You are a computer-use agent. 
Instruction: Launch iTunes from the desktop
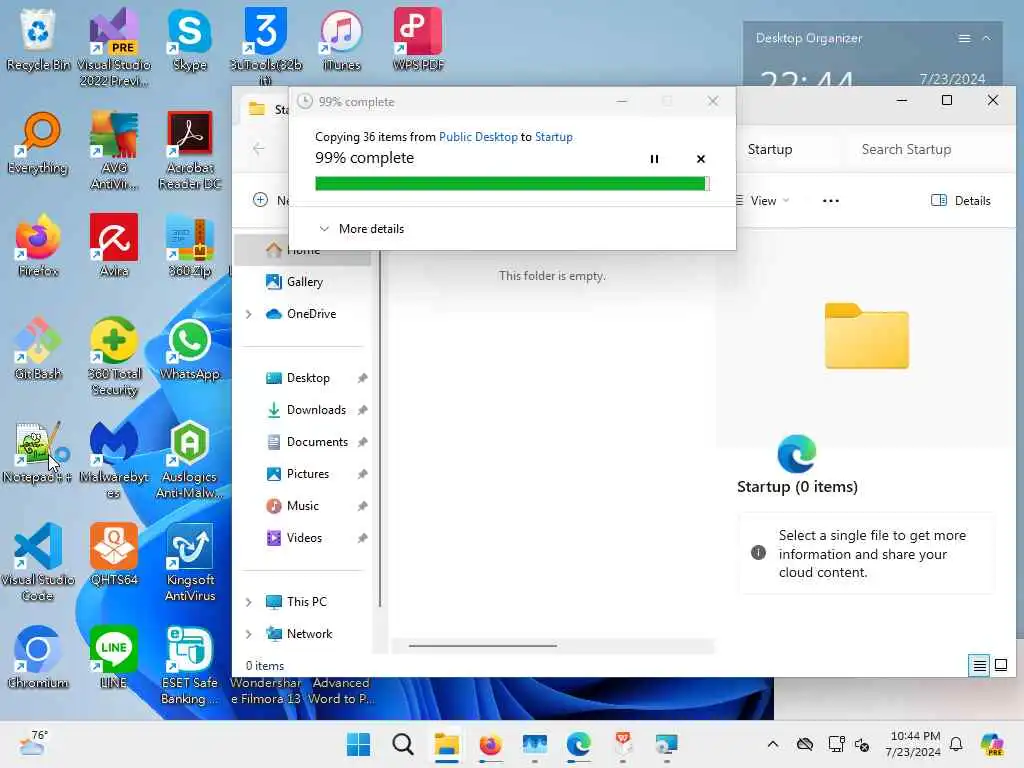coord(342,39)
